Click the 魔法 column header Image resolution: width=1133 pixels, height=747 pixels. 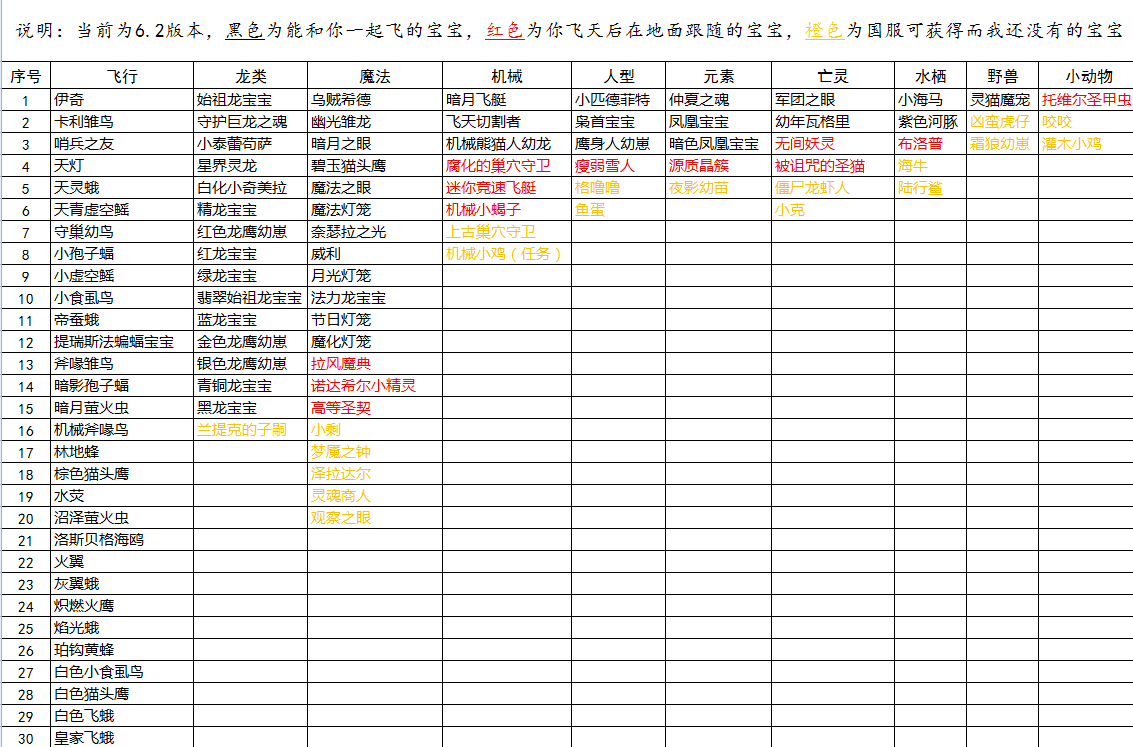(375, 76)
